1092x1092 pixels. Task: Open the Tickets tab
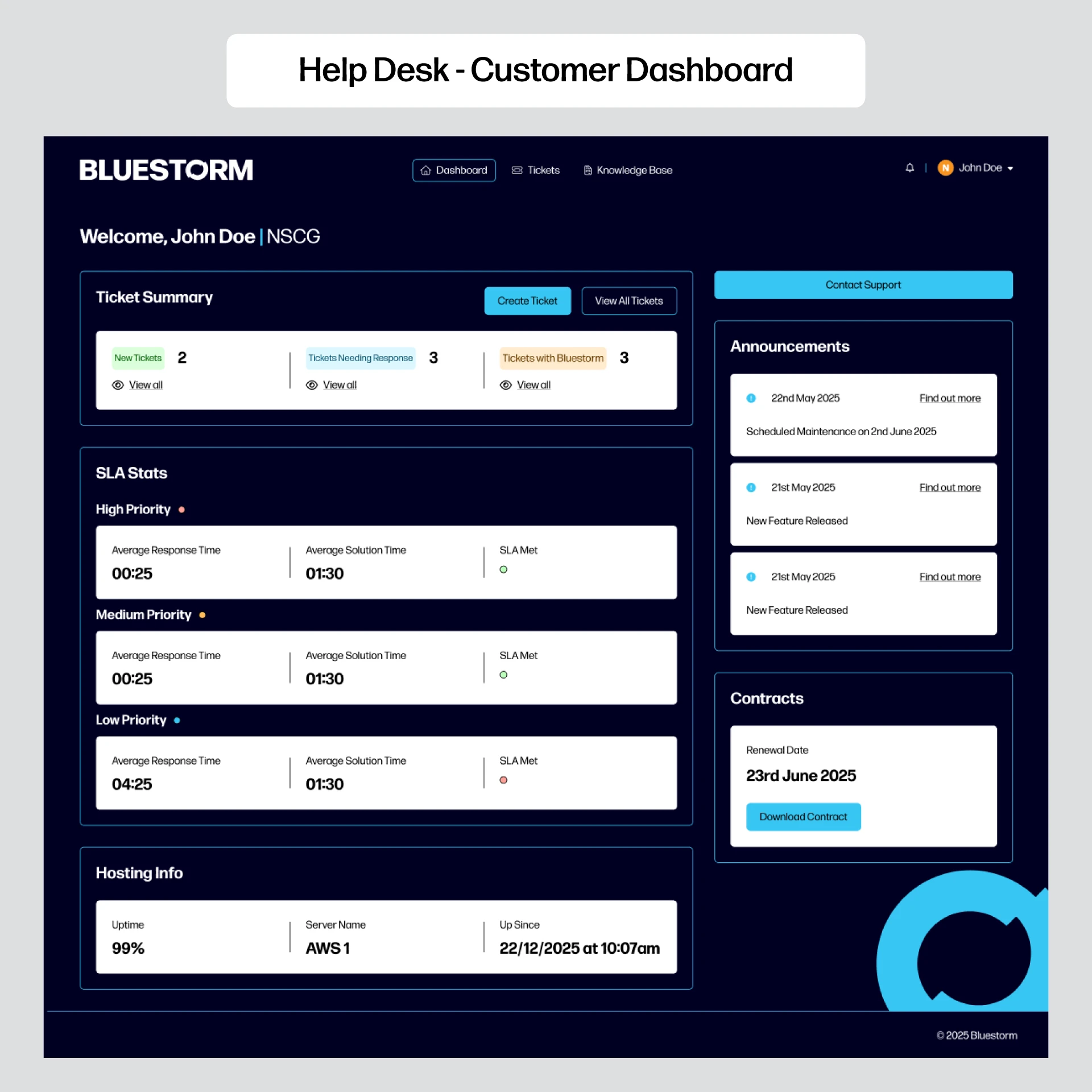coord(536,170)
